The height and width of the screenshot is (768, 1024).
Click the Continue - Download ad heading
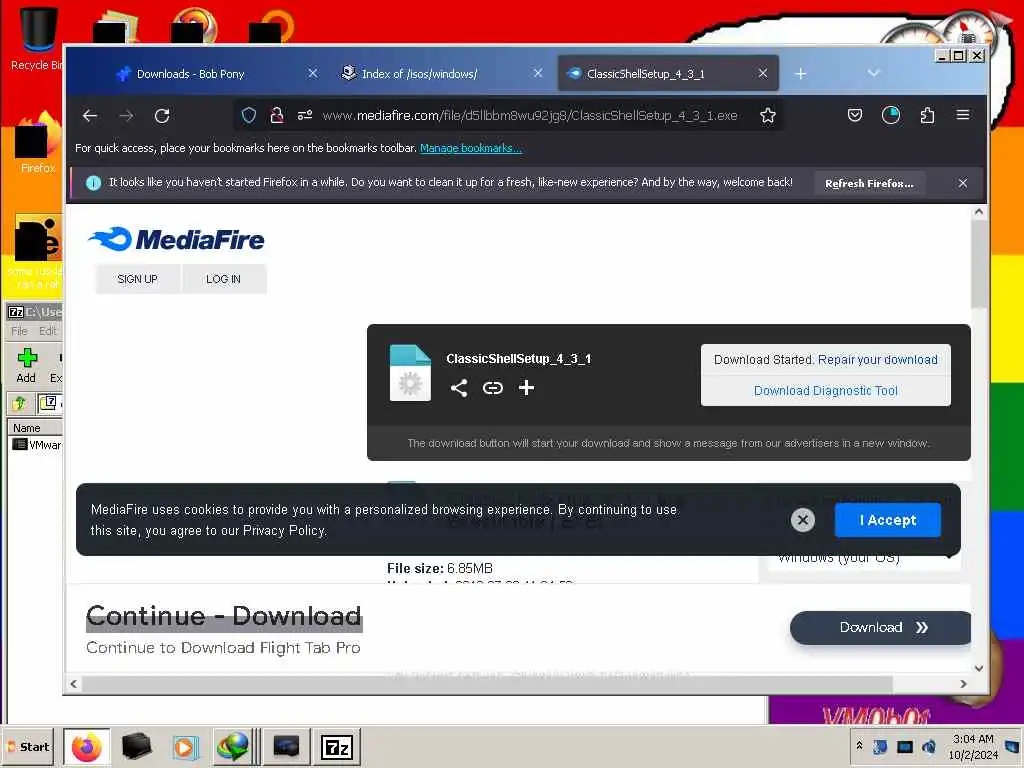224,616
